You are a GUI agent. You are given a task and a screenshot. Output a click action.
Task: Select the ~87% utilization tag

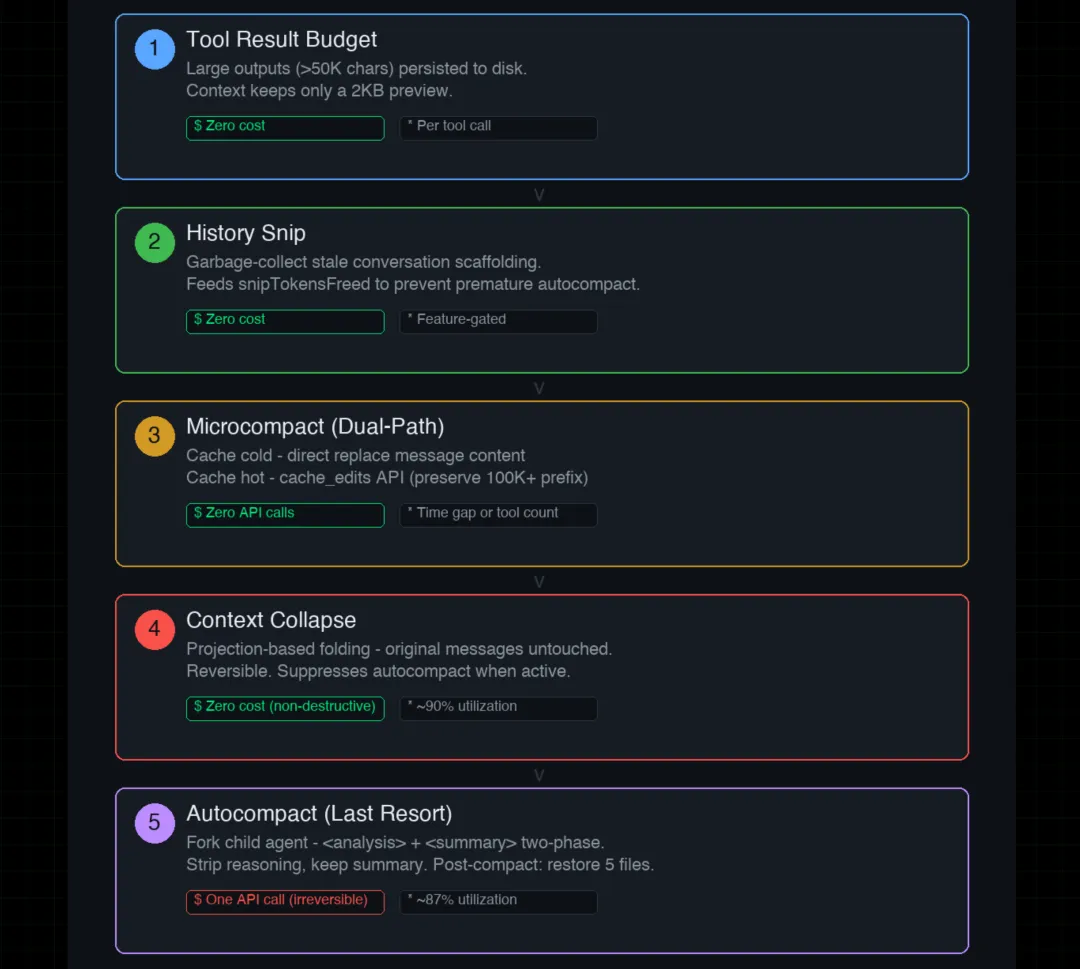click(498, 901)
